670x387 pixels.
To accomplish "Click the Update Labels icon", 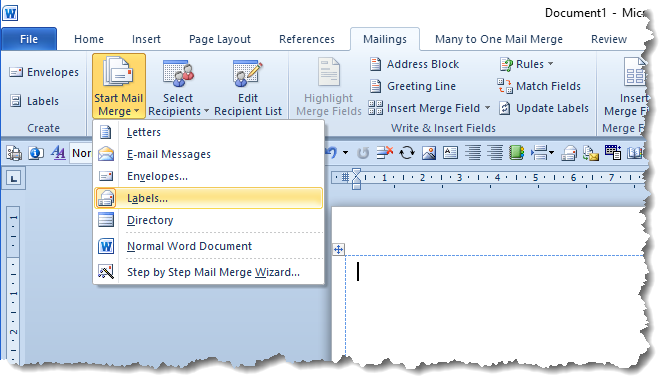I will [x=505, y=108].
